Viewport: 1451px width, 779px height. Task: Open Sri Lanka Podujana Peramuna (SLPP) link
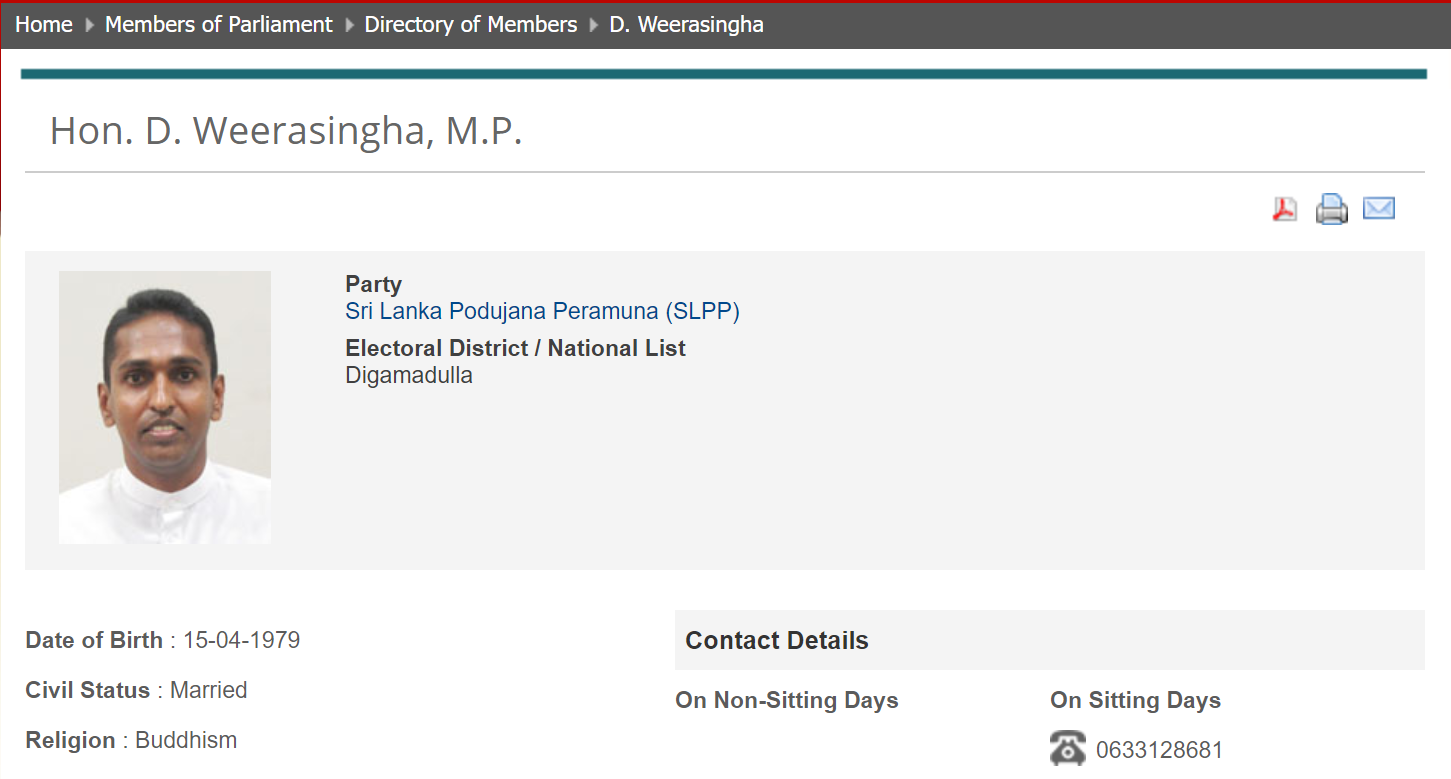[x=543, y=311]
